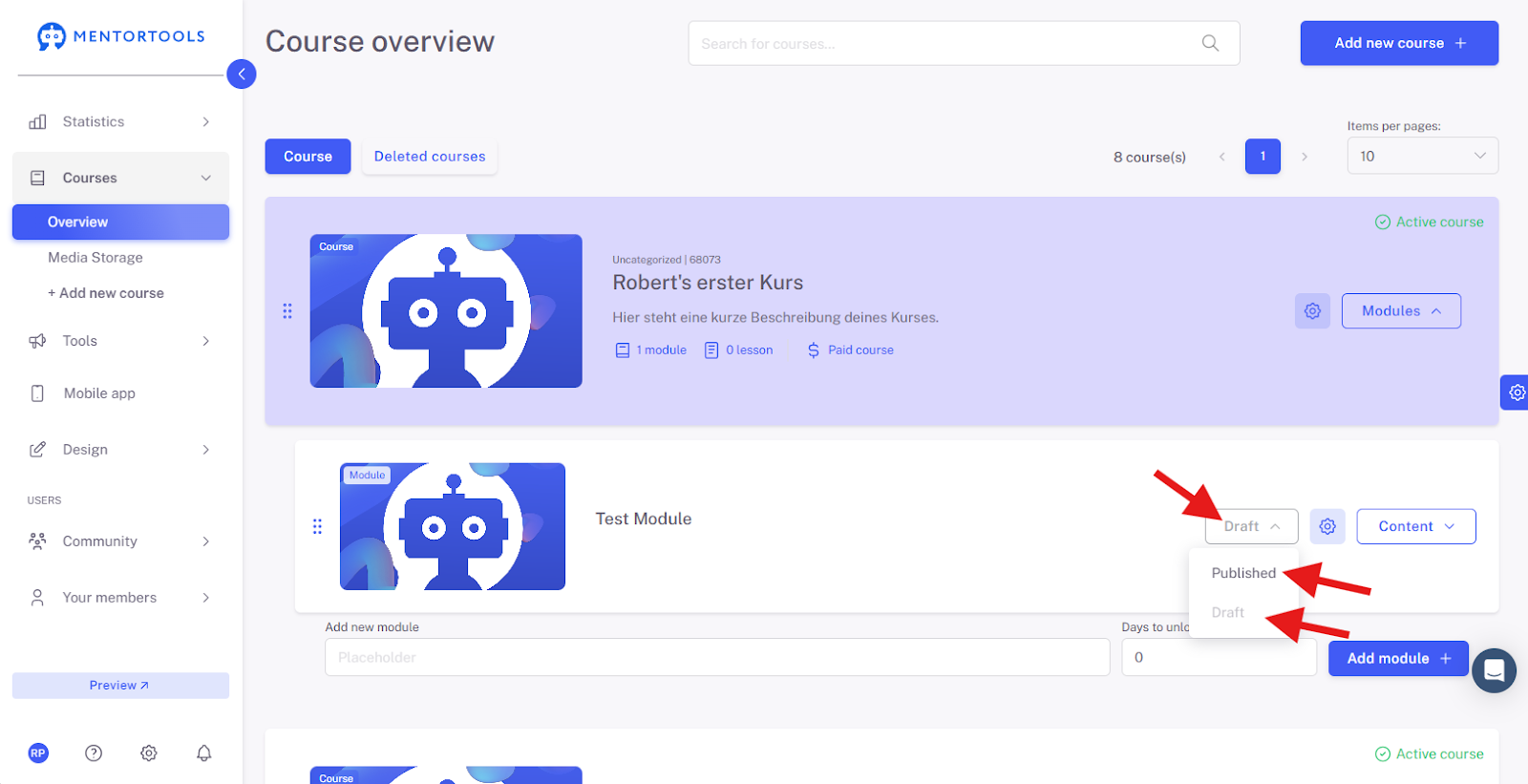Switch to the Course tab

308,157
